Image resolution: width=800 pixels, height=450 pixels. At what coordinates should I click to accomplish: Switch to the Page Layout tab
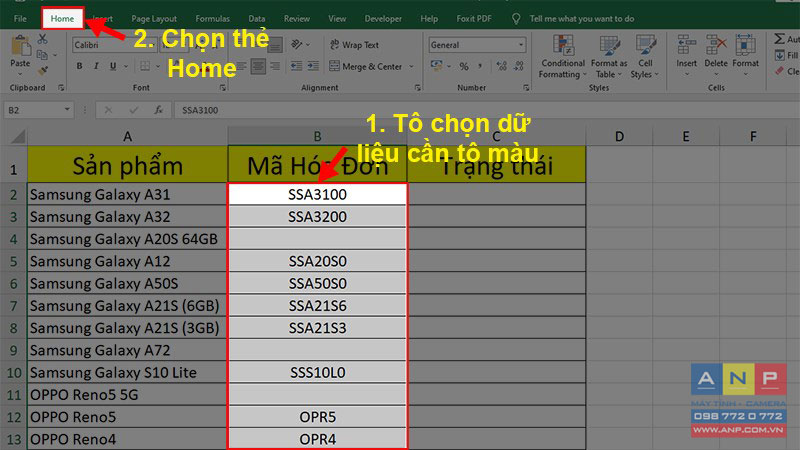click(x=154, y=19)
